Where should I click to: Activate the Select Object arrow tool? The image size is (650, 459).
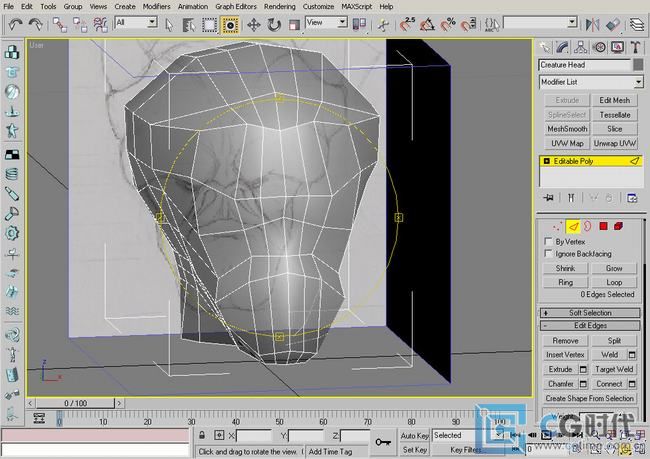tap(169, 25)
